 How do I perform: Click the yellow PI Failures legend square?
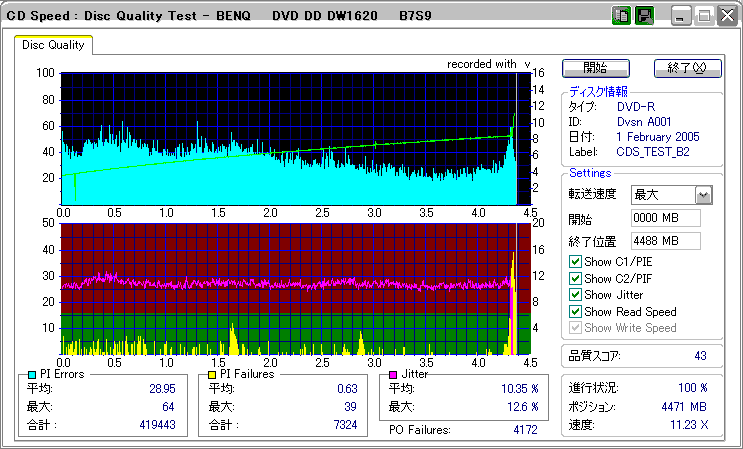point(214,374)
